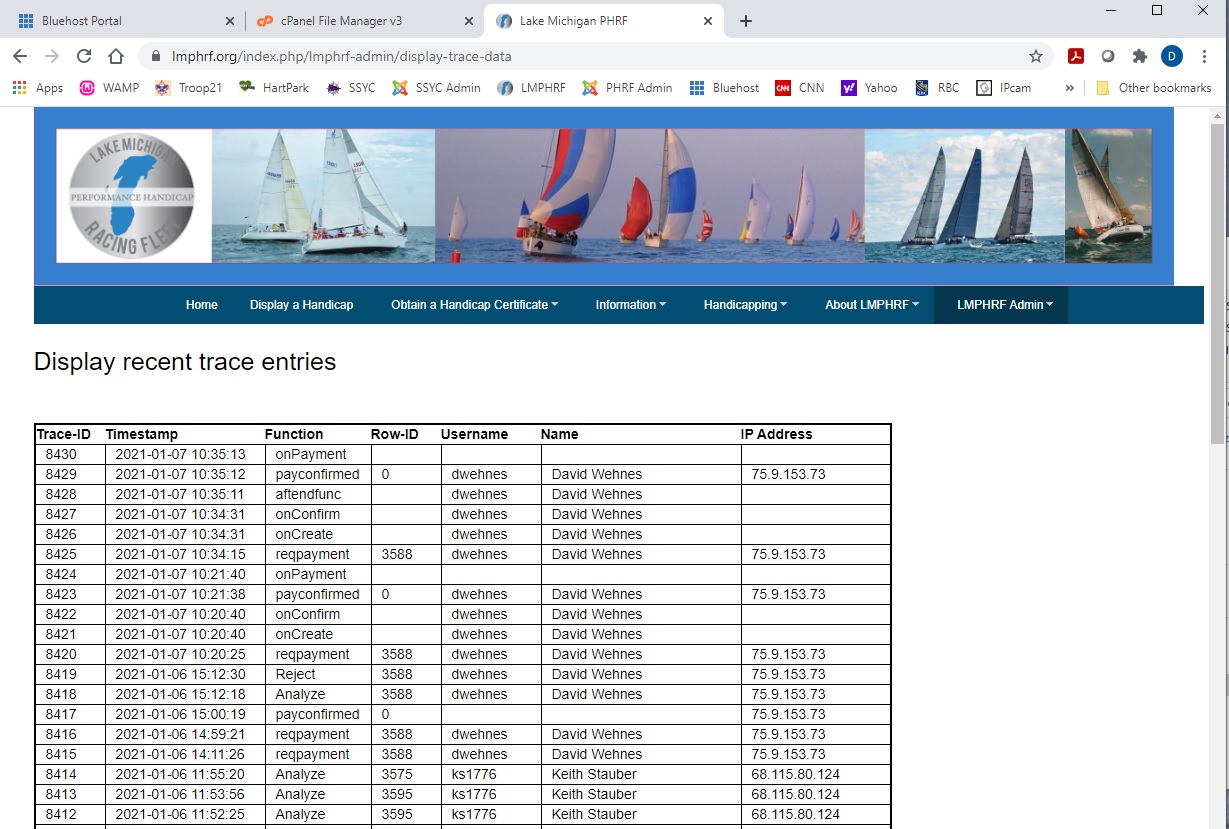
Task: Open the PHRF Admin bookmark
Action: (627, 88)
